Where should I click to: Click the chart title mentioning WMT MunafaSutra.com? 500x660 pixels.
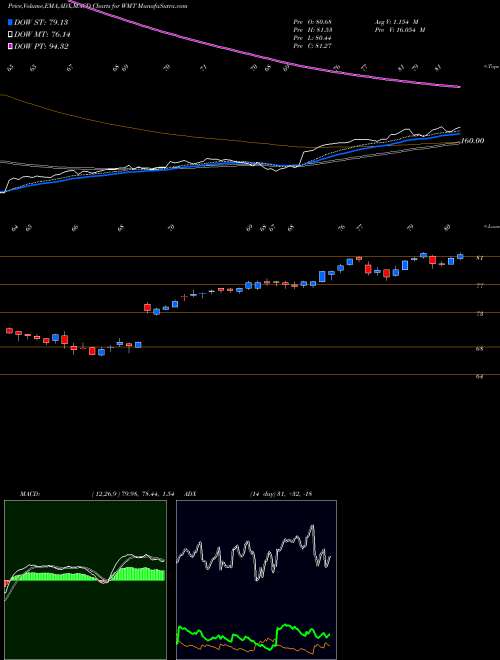pyautogui.click(x=98, y=6)
